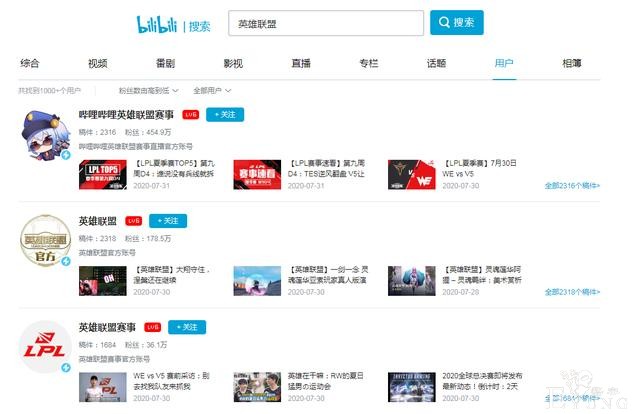The width and height of the screenshot is (640, 414).
Task: Open 【LPL夏季赛TOP5】第九周D4 video title
Action: click(x=174, y=168)
